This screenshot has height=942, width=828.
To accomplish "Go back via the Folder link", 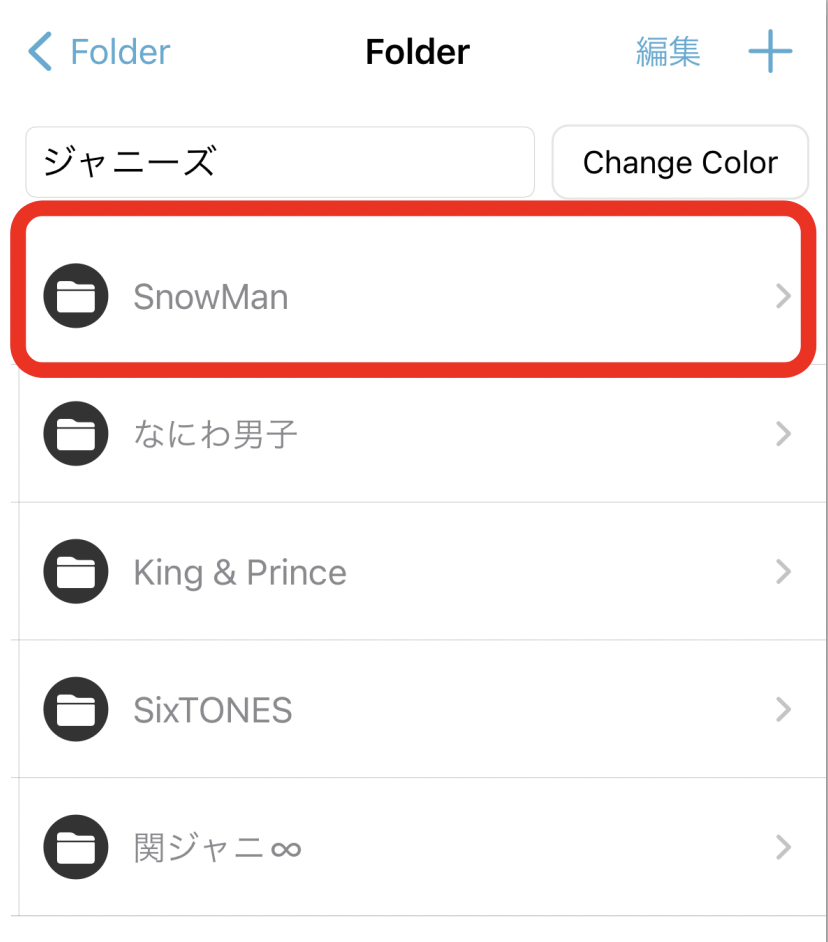I will tap(120, 52).
